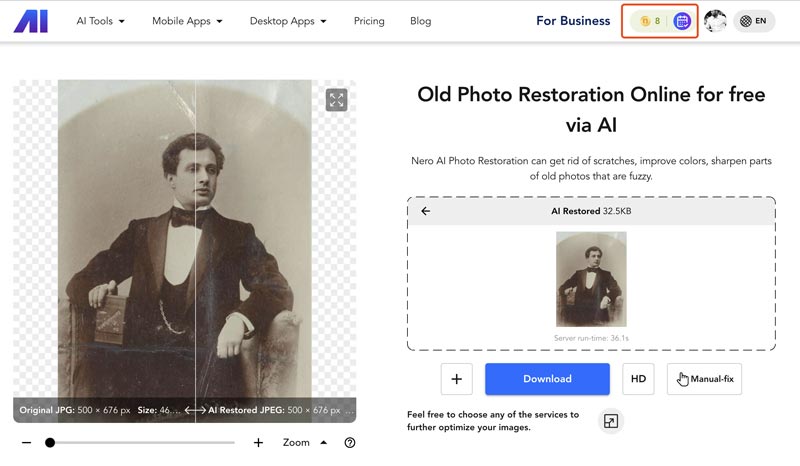This screenshot has width=800, height=466.
Task: Go to the Pricing page
Action: tap(369, 21)
